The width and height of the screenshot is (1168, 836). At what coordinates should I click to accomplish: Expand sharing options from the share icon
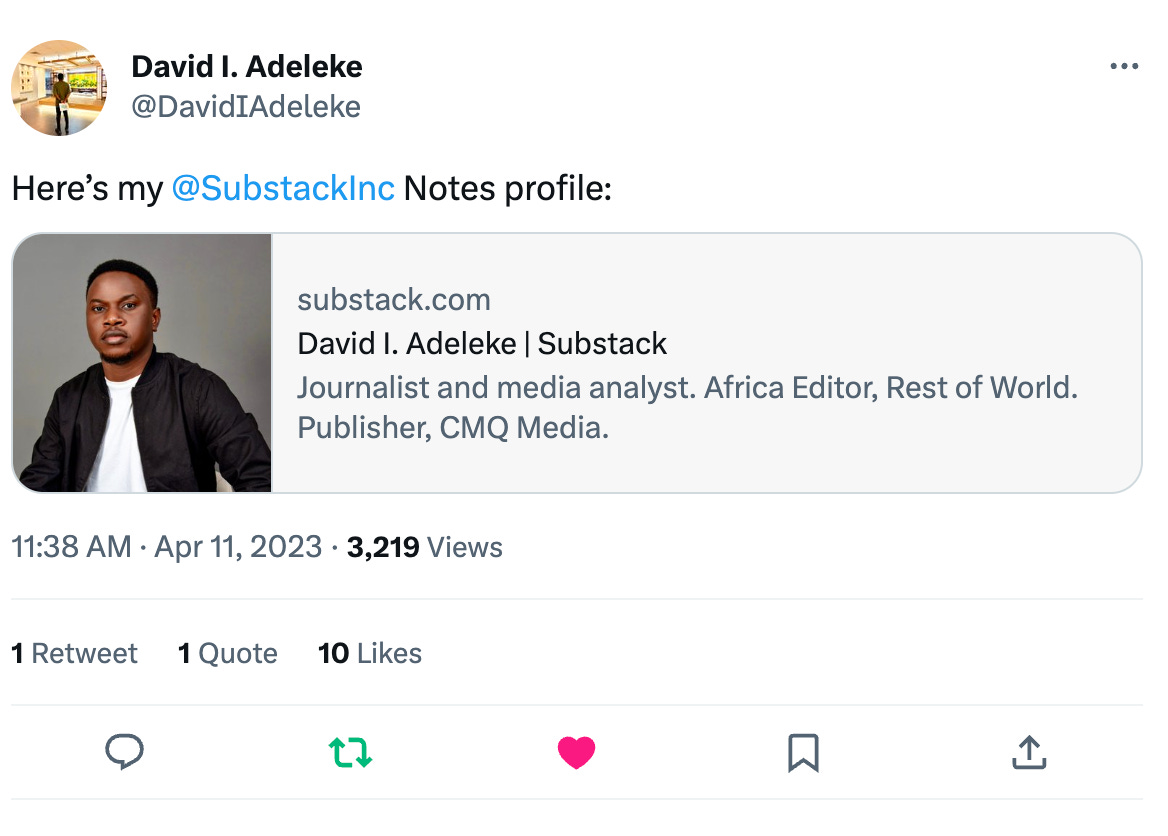pos(1029,752)
